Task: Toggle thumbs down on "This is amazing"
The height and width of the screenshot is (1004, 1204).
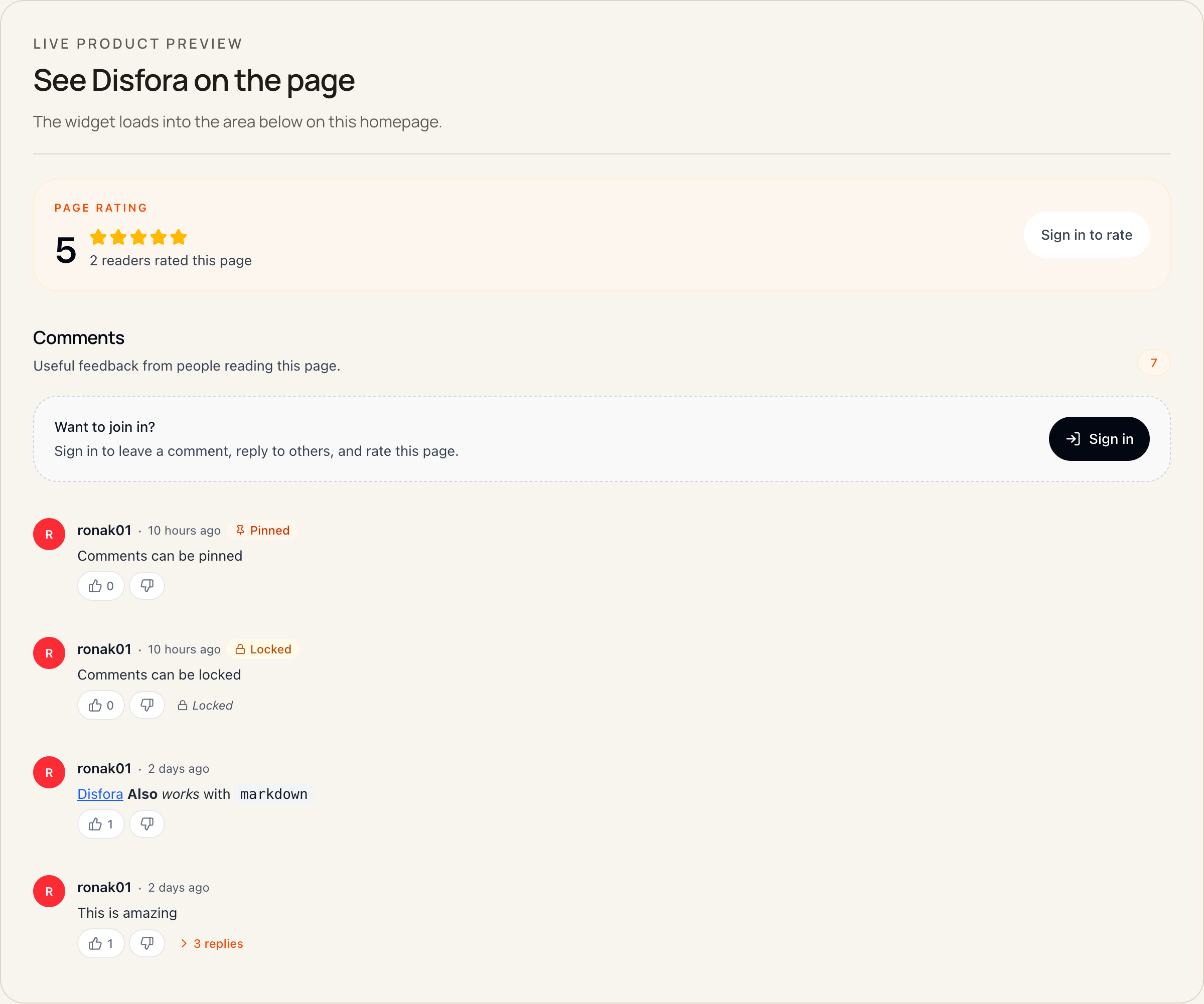Action: point(147,943)
